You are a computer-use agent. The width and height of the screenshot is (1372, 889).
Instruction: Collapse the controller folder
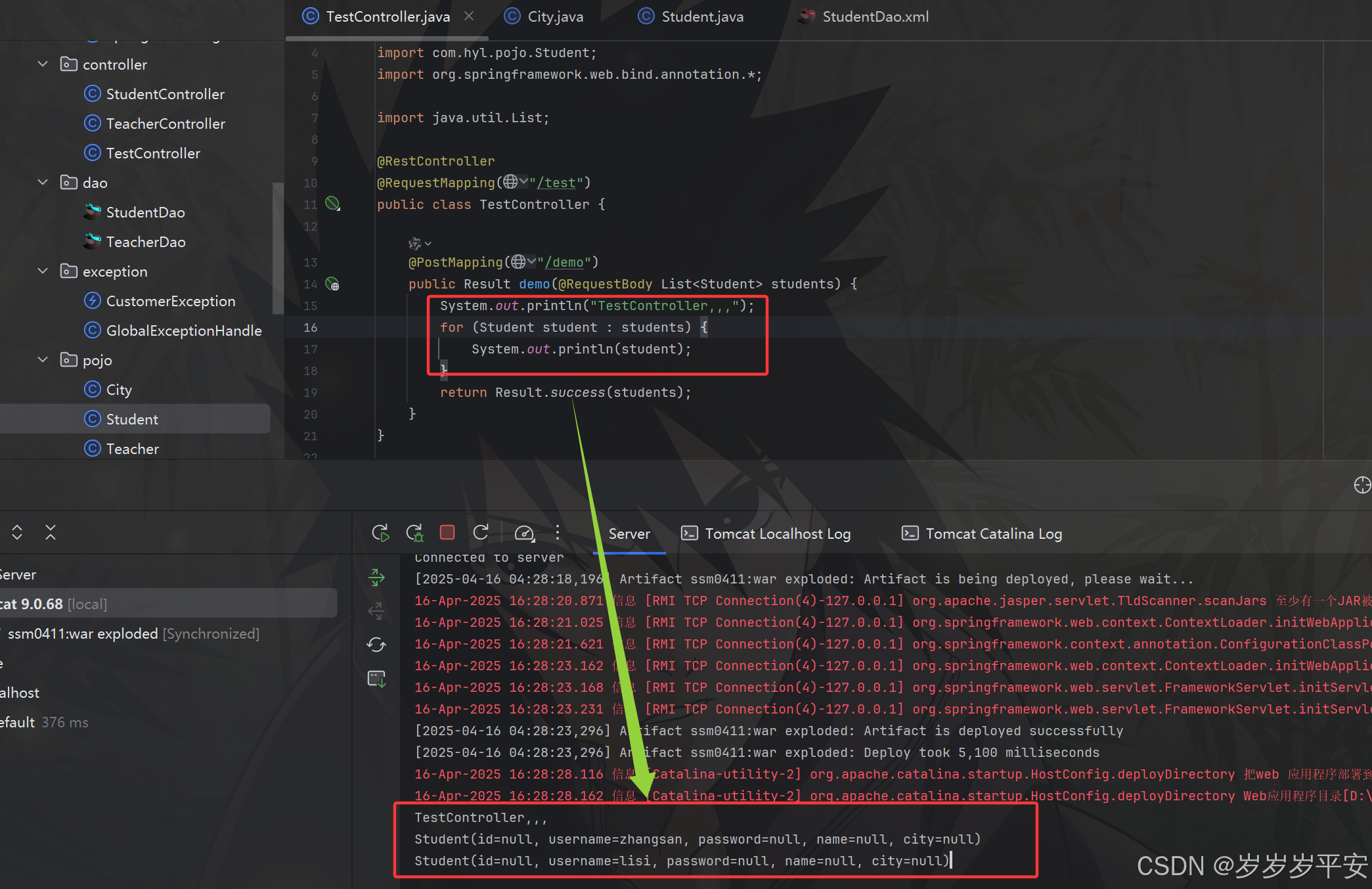click(43, 64)
